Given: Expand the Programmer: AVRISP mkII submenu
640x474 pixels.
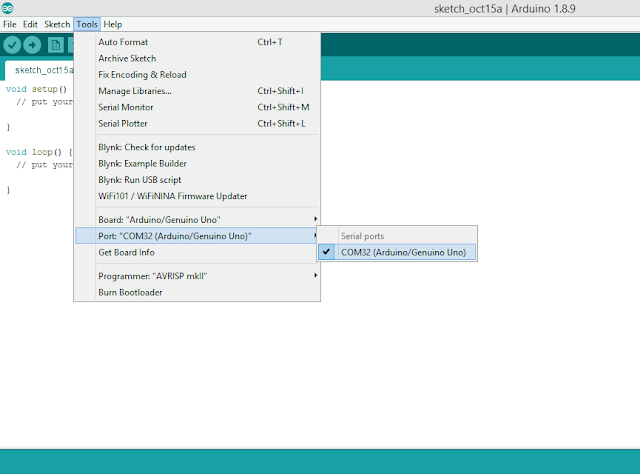Looking at the screenshot, I should (197, 276).
